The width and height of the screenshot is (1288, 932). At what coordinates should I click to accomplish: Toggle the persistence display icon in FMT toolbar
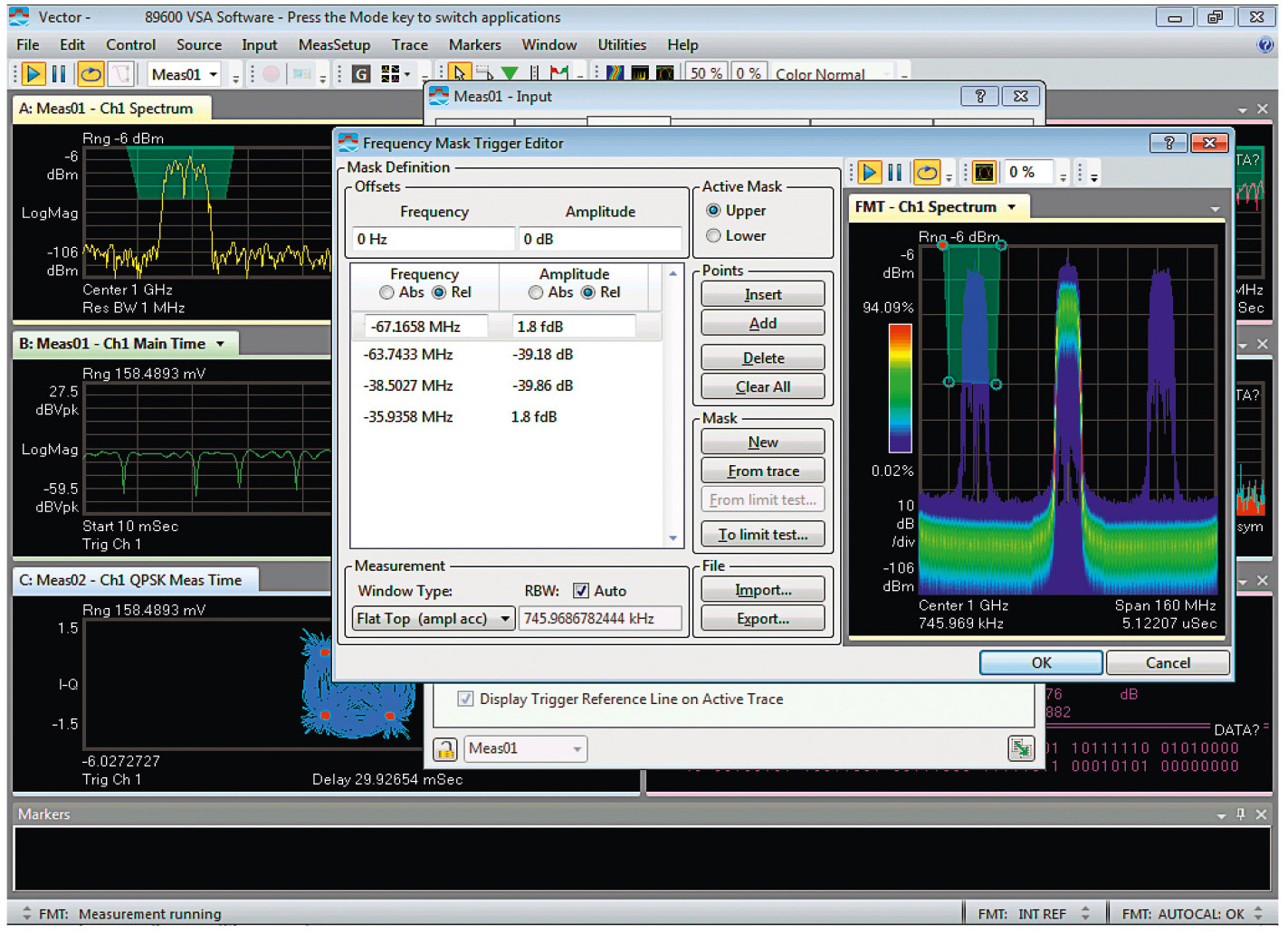tap(984, 172)
